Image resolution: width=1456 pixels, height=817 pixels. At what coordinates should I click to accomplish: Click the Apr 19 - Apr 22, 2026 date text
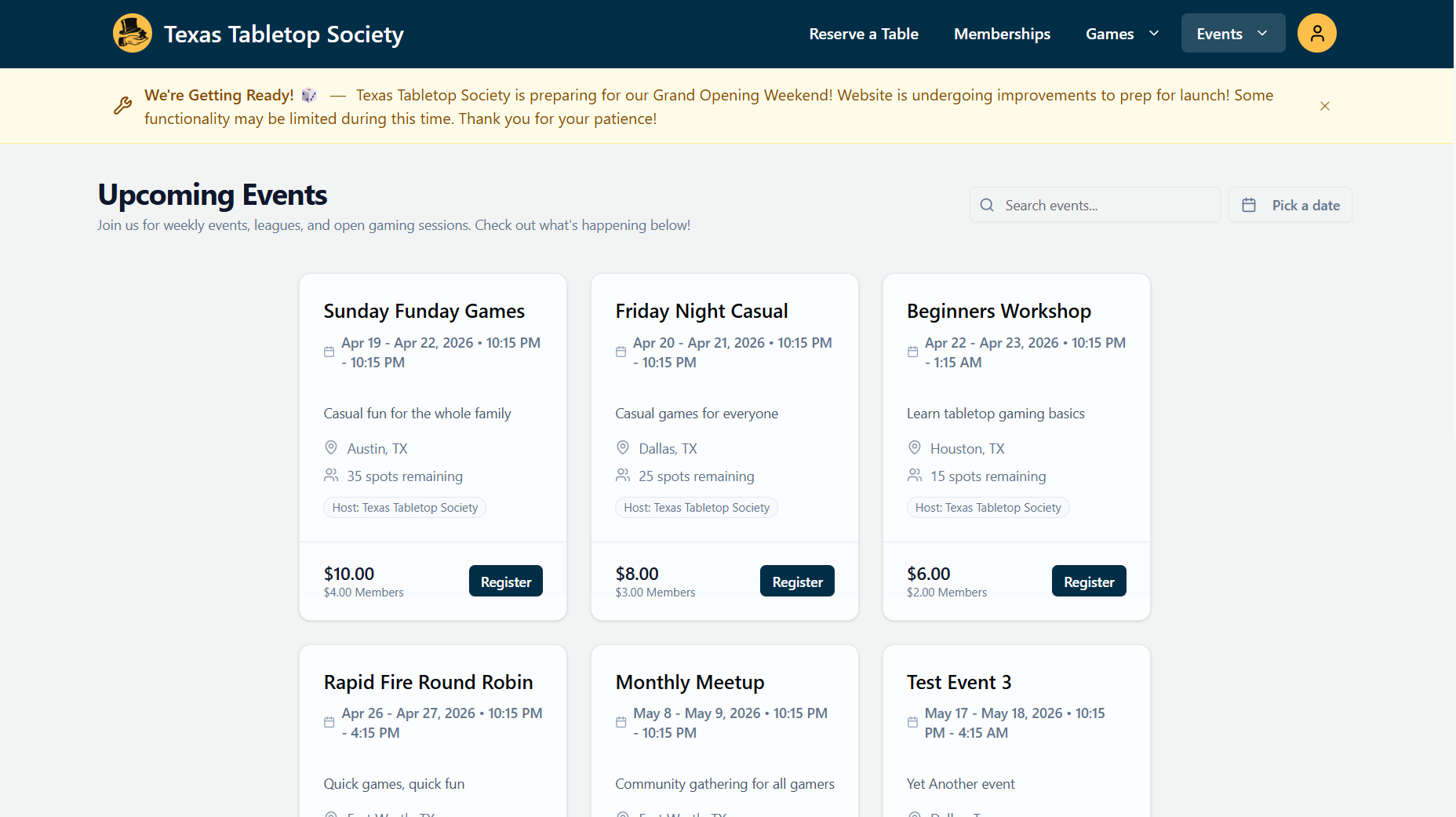[407, 343]
